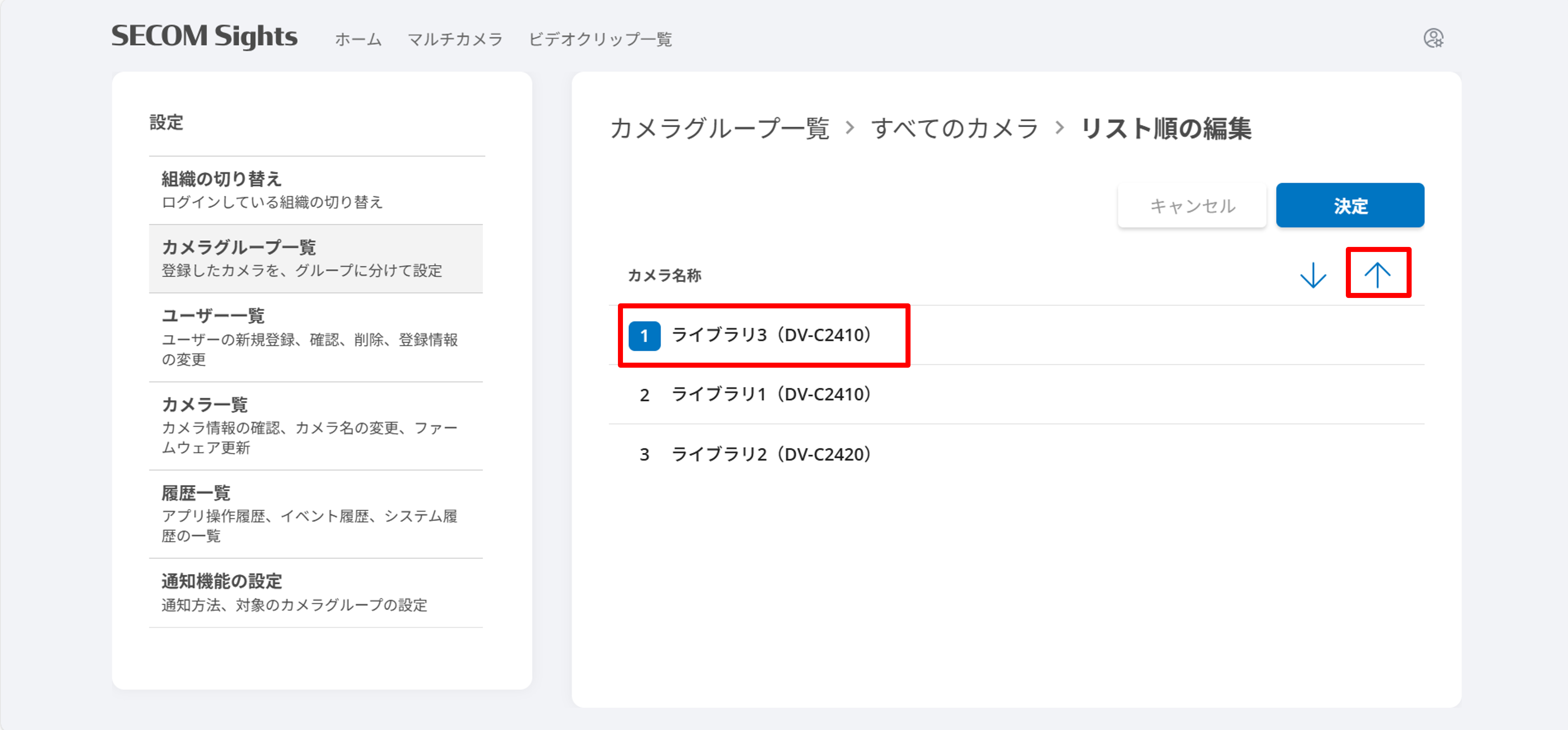The height and width of the screenshot is (730, 1568).
Task: Select the ライブラリ2（DV-C2420） row
Action: (x=1016, y=454)
